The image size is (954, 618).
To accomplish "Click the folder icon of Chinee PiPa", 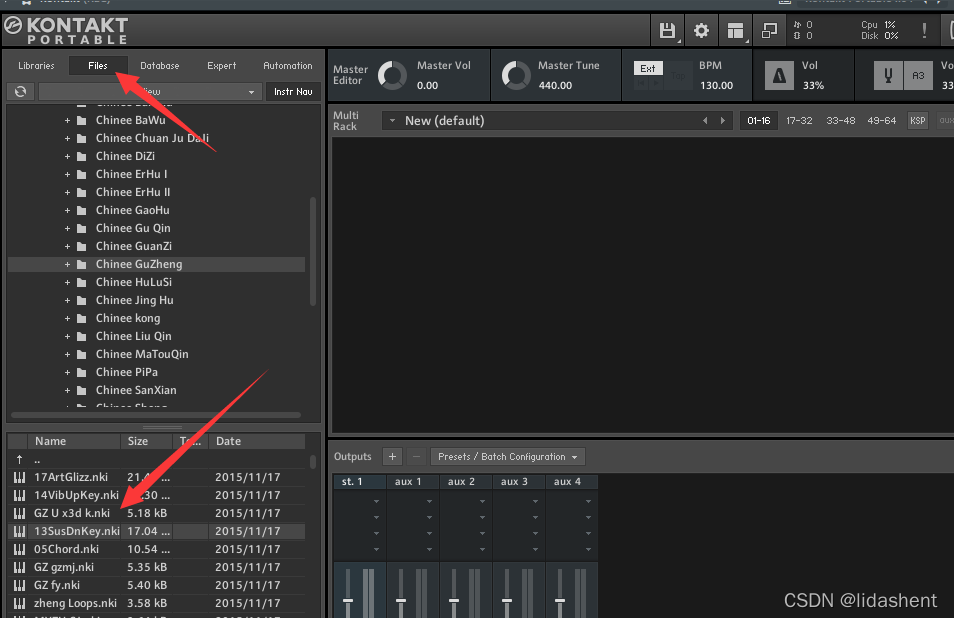I will 82,372.
